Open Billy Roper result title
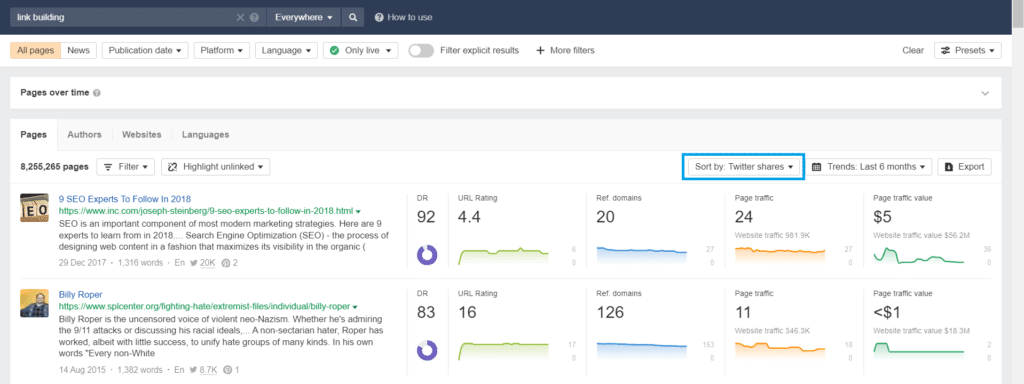 tap(80, 295)
